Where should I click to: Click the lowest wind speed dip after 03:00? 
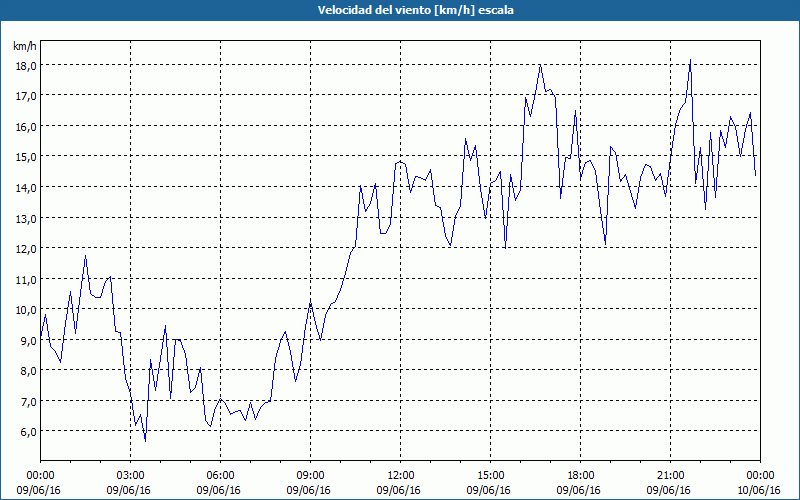pyautogui.click(x=145, y=441)
